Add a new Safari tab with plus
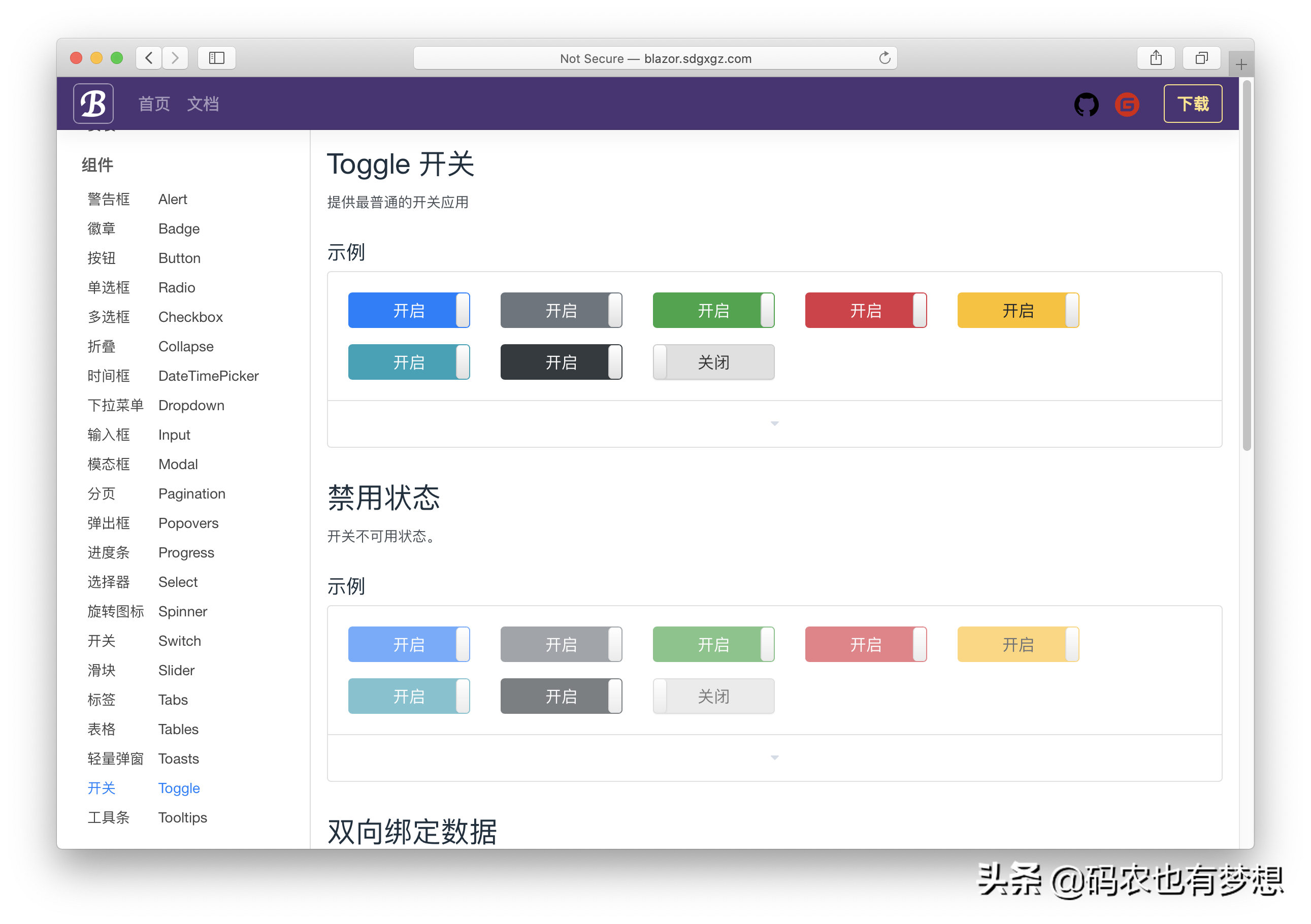The width and height of the screenshot is (1311, 924). click(1241, 64)
